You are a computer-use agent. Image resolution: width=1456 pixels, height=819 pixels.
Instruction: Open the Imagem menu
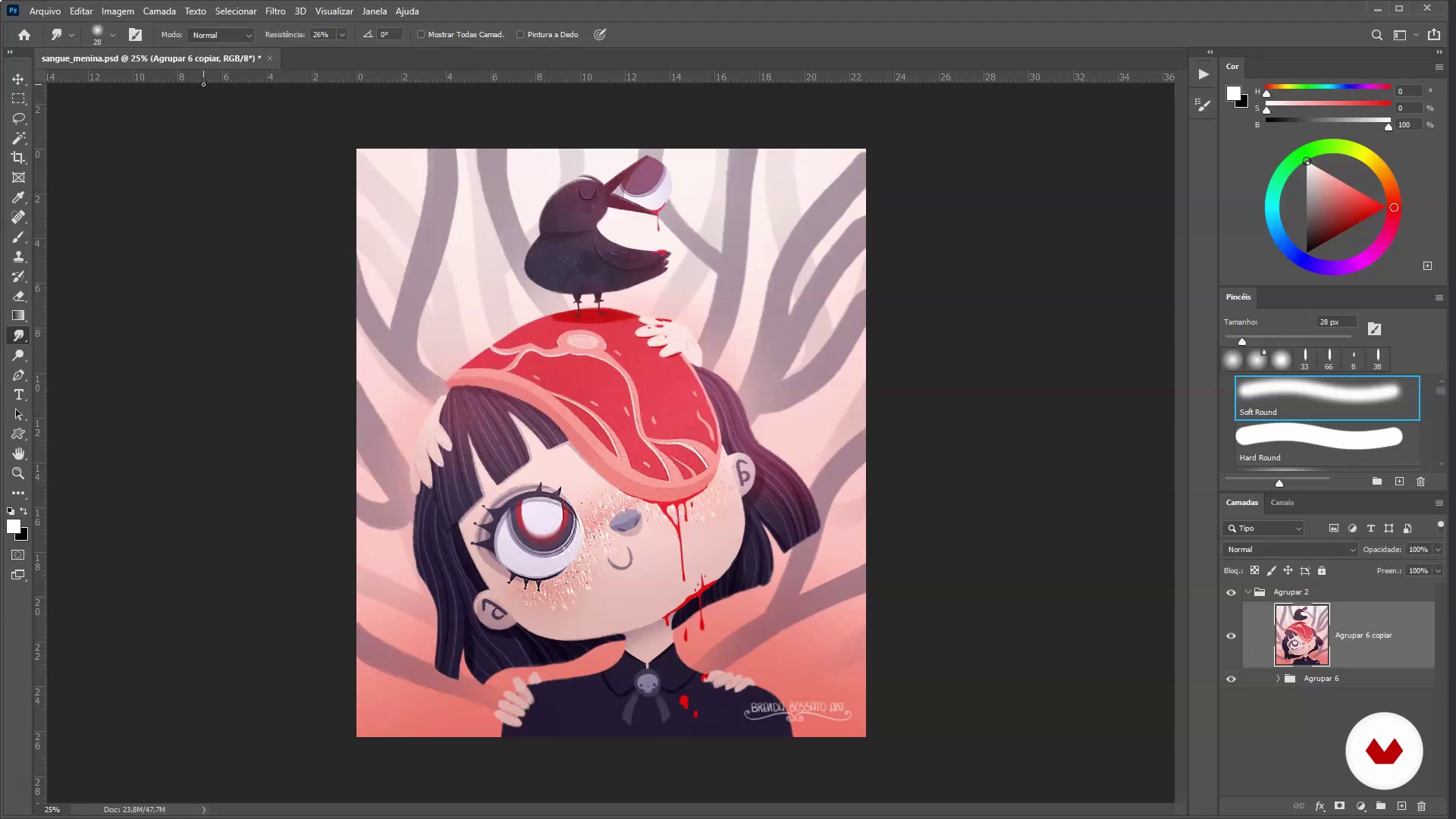click(118, 11)
